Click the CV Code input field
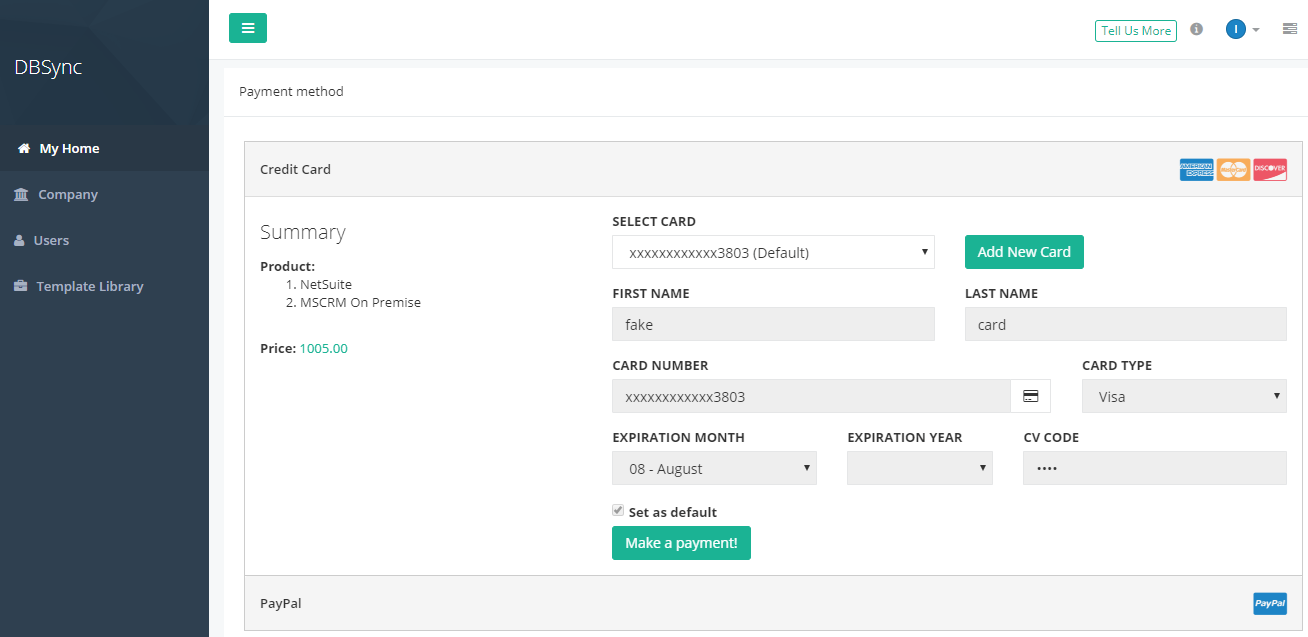The height and width of the screenshot is (637, 1308). click(x=1154, y=469)
